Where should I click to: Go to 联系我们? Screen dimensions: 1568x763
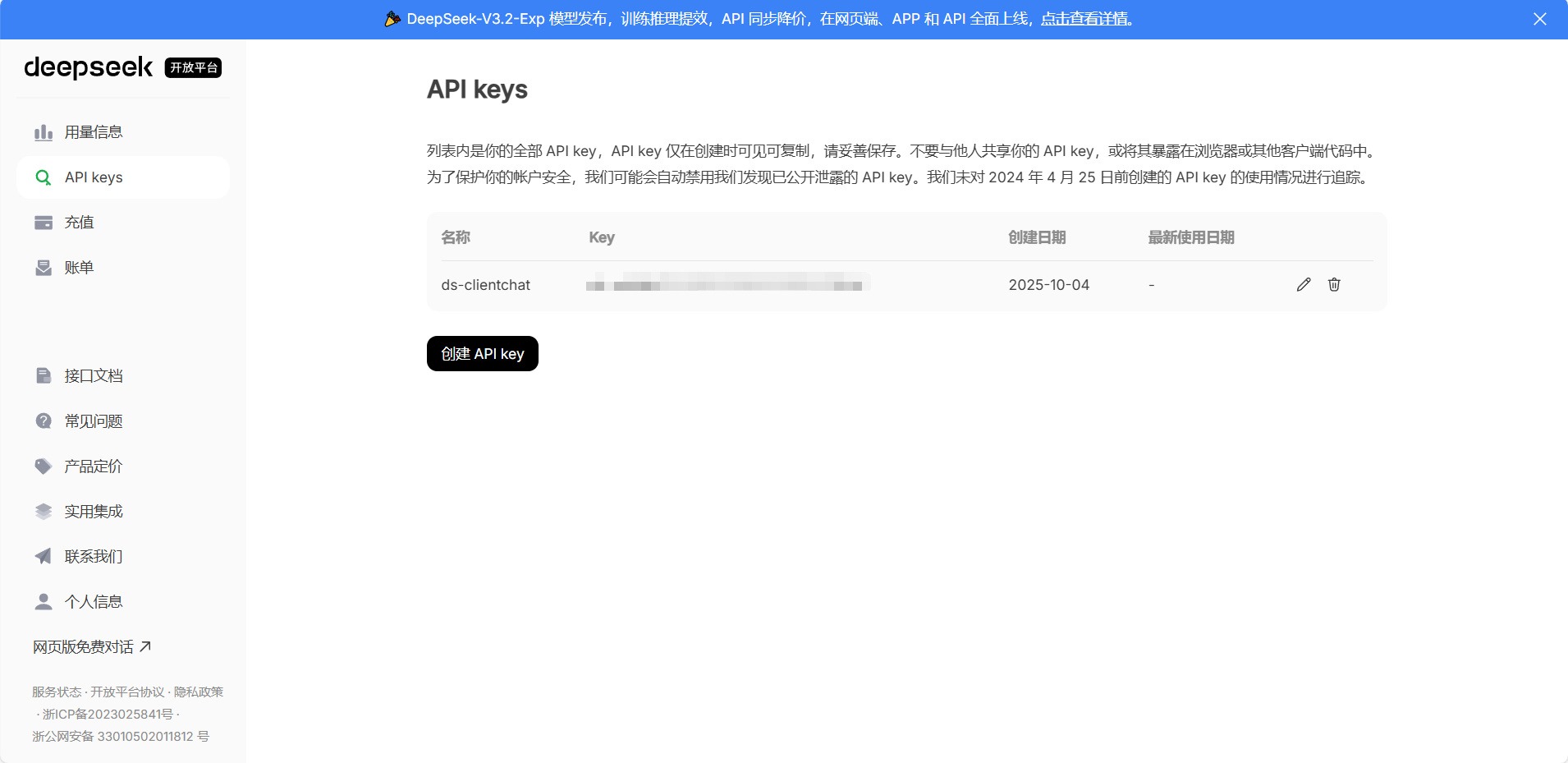click(x=123, y=557)
